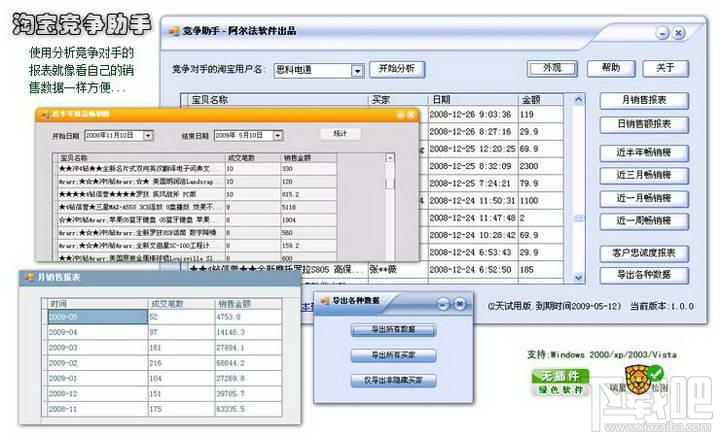Open the 开始日期 date dropdown
Screen dimensions: 720x437
click(148, 135)
